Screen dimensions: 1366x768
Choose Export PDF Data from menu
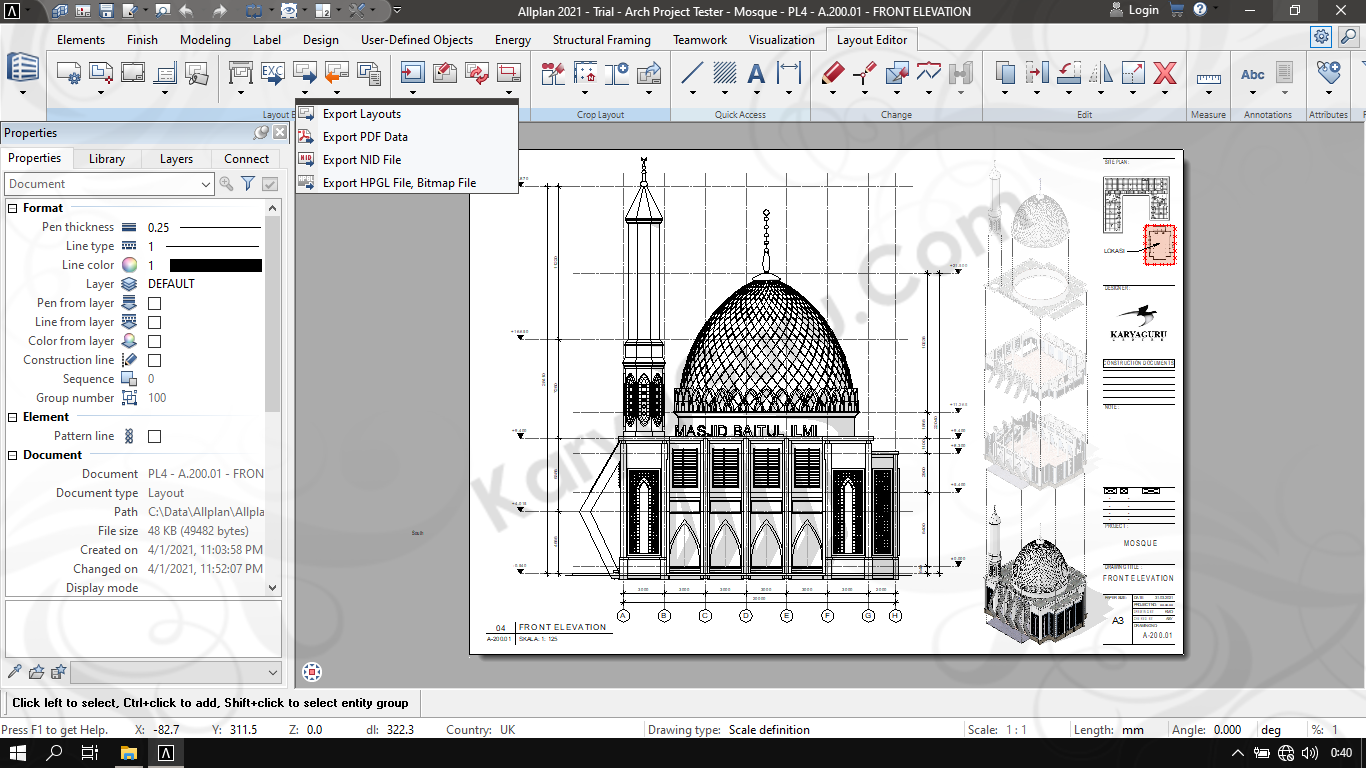click(x=365, y=137)
